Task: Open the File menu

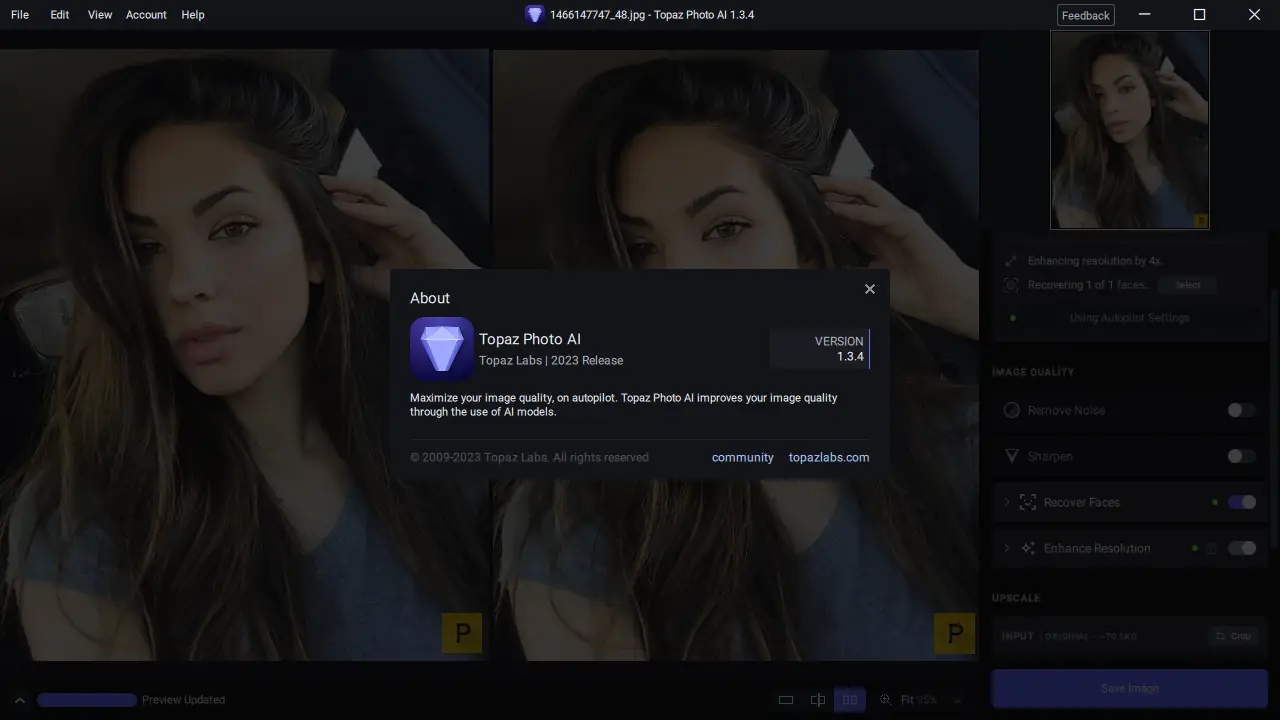Action: pos(20,15)
